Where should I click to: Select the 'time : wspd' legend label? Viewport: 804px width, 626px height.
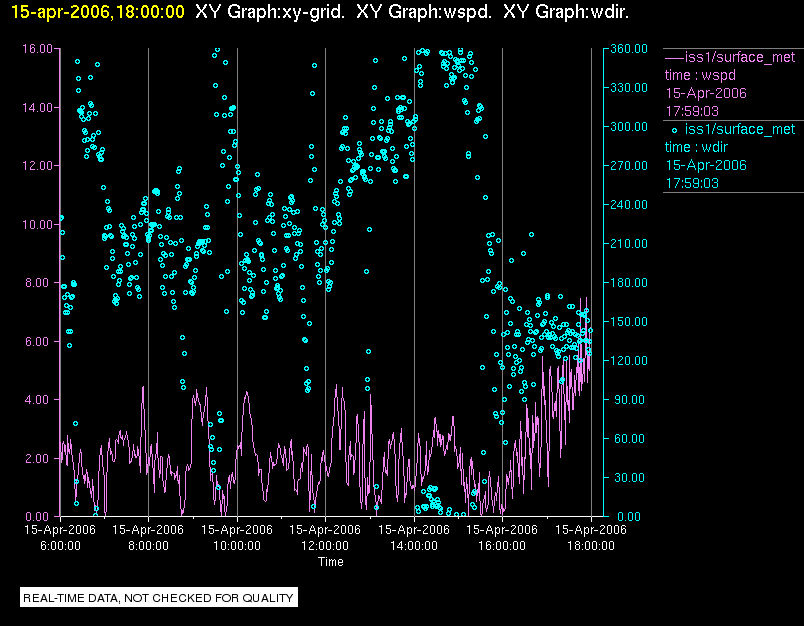coord(700,75)
